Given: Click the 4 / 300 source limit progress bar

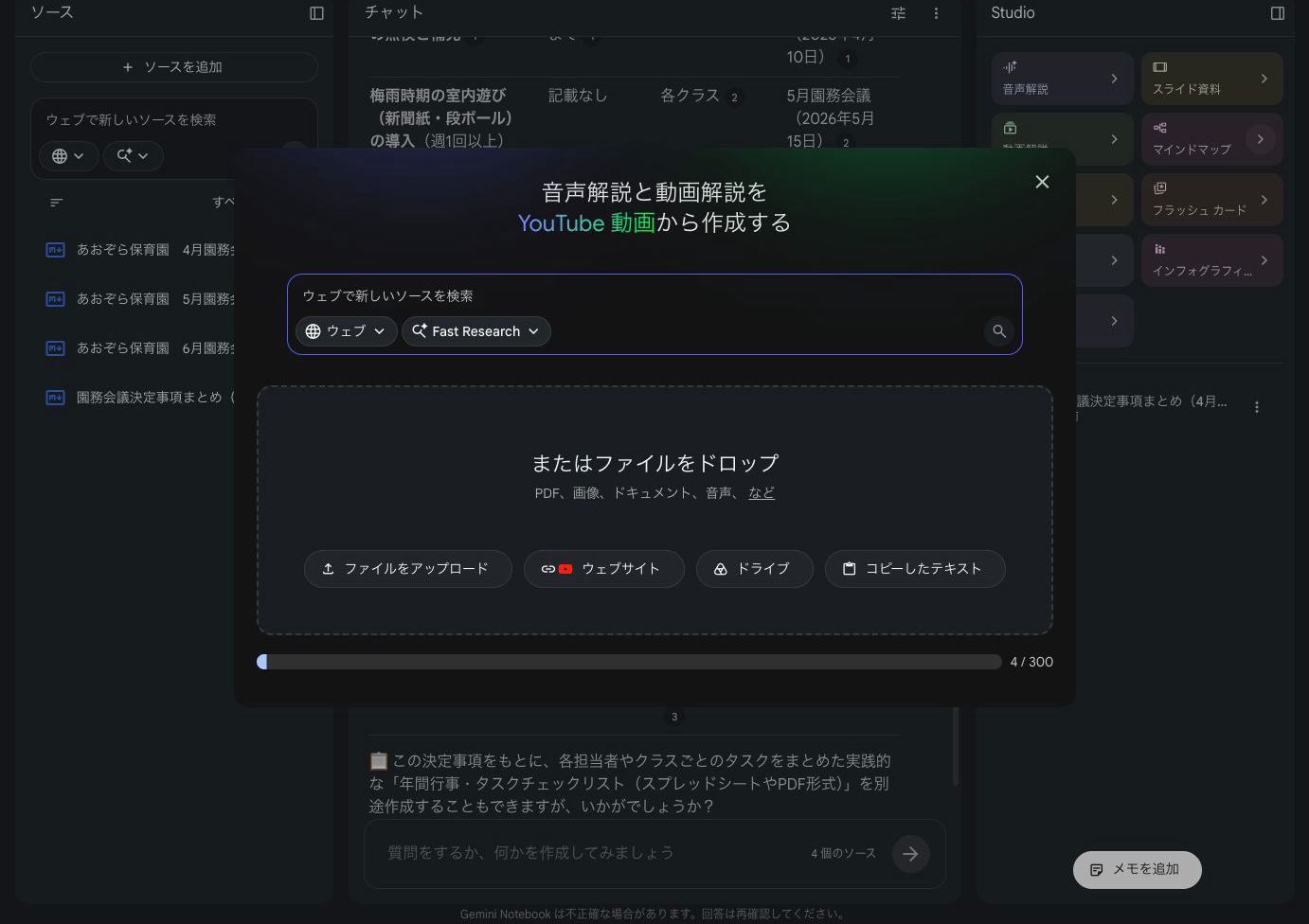Looking at the screenshot, I should (x=629, y=662).
